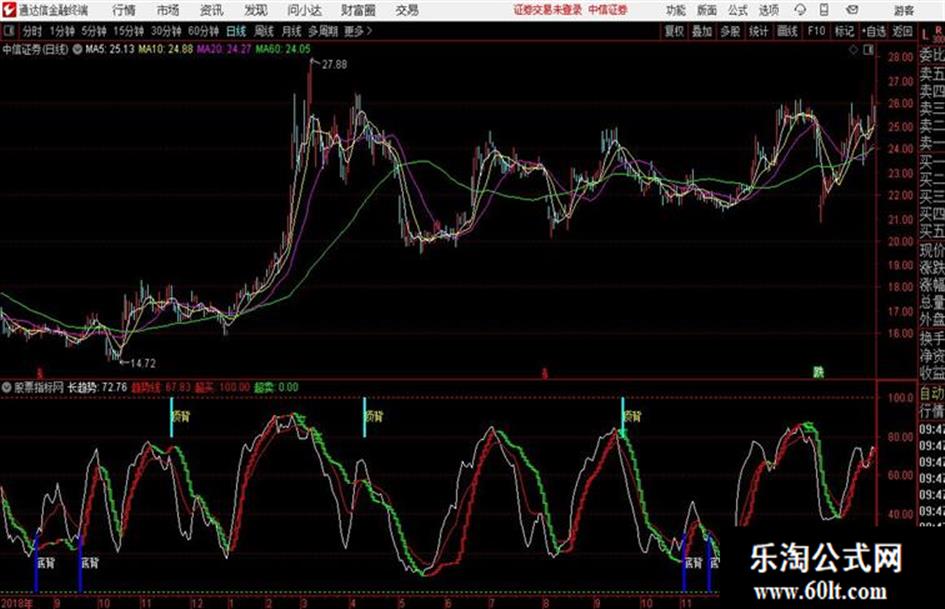Click the 长趋势: 72.76 indicator value
The width and height of the screenshot is (945, 609).
point(97,387)
